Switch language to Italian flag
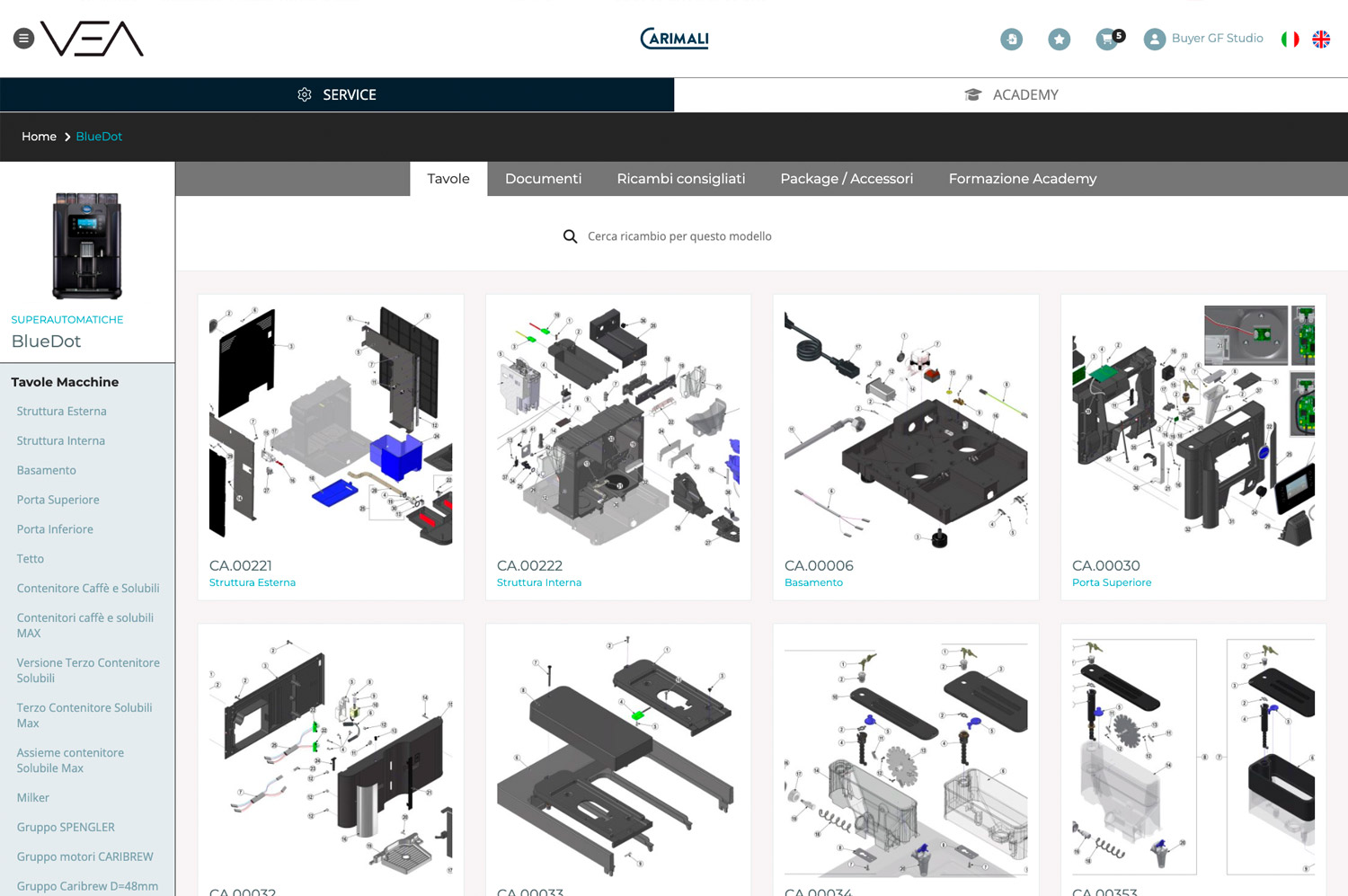Image resolution: width=1348 pixels, height=896 pixels. click(1290, 40)
